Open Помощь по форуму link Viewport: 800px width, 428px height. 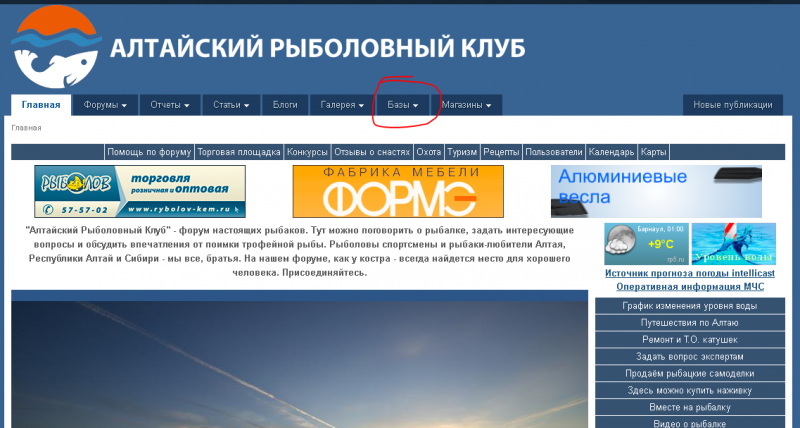[149, 152]
